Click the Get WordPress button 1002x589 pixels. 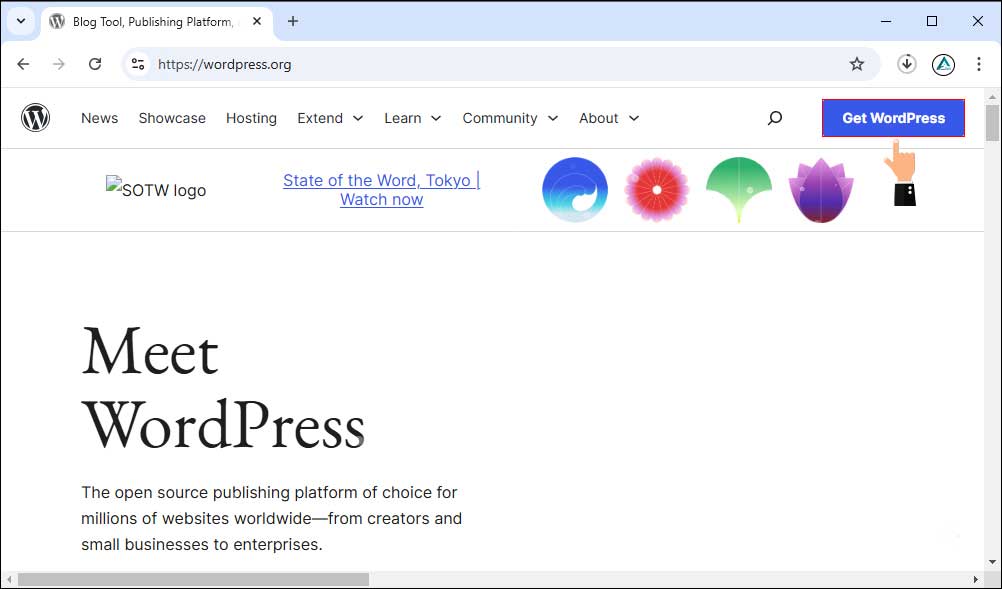click(x=893, y=118)
